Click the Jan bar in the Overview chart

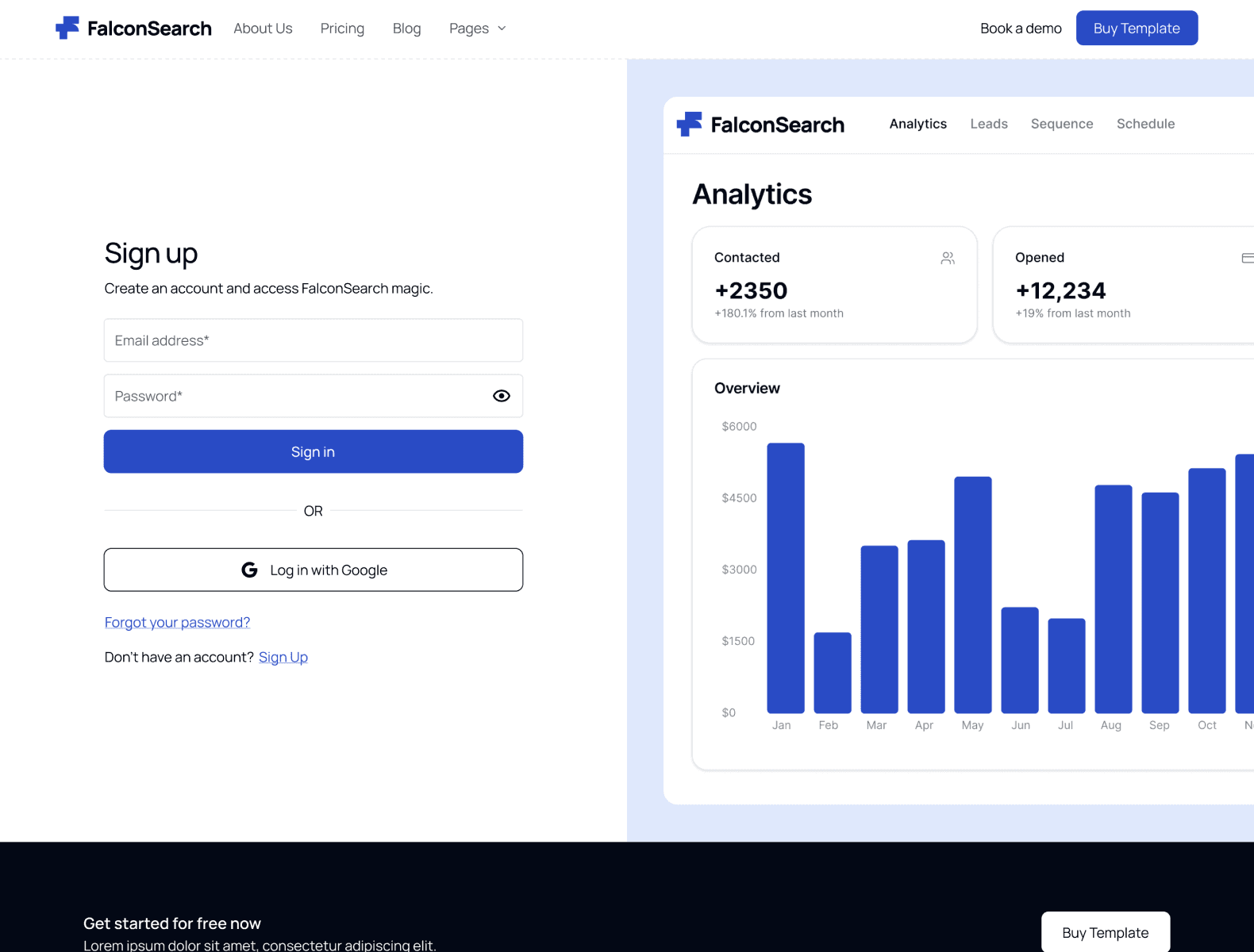786,578
